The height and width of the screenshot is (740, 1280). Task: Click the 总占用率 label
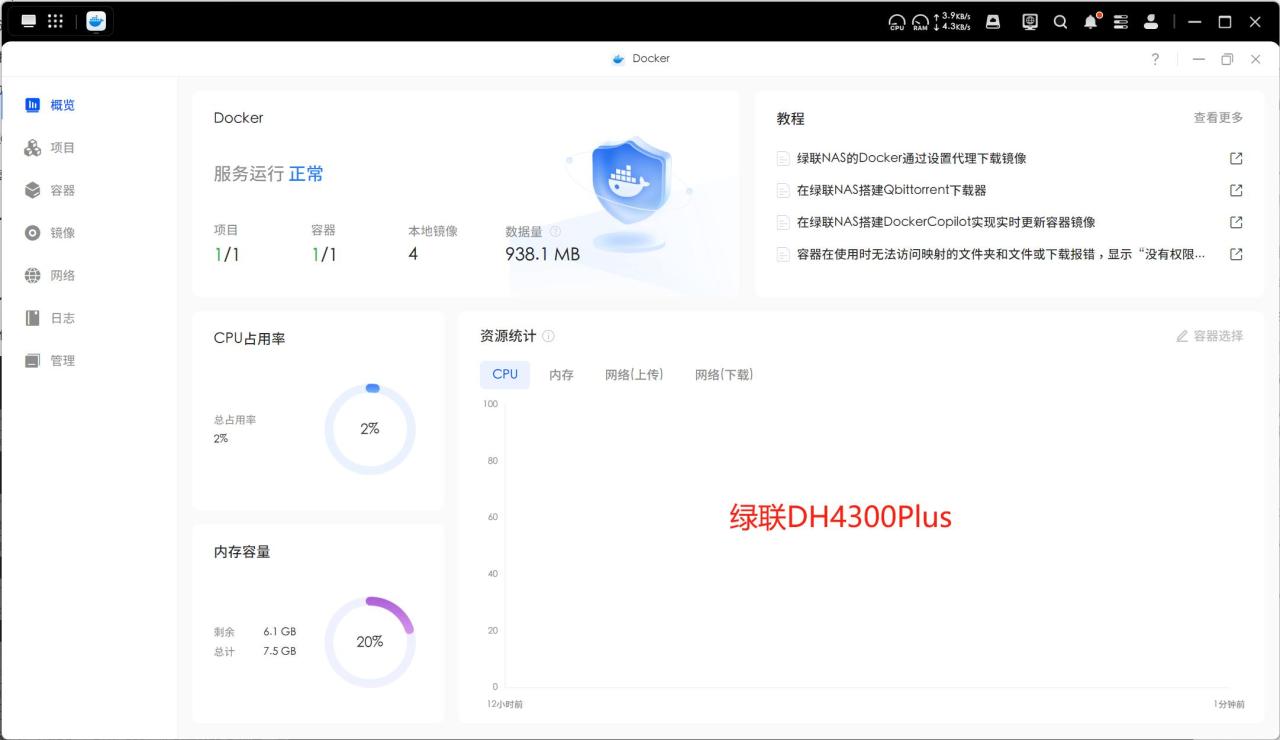(x=235, y=420)
